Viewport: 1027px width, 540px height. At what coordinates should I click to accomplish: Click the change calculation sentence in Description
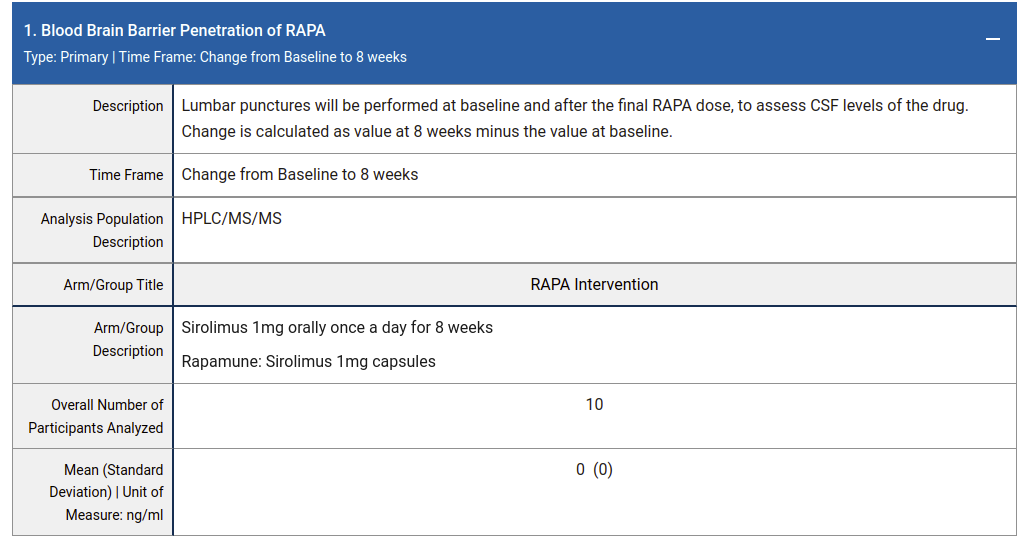click(427, 132)
